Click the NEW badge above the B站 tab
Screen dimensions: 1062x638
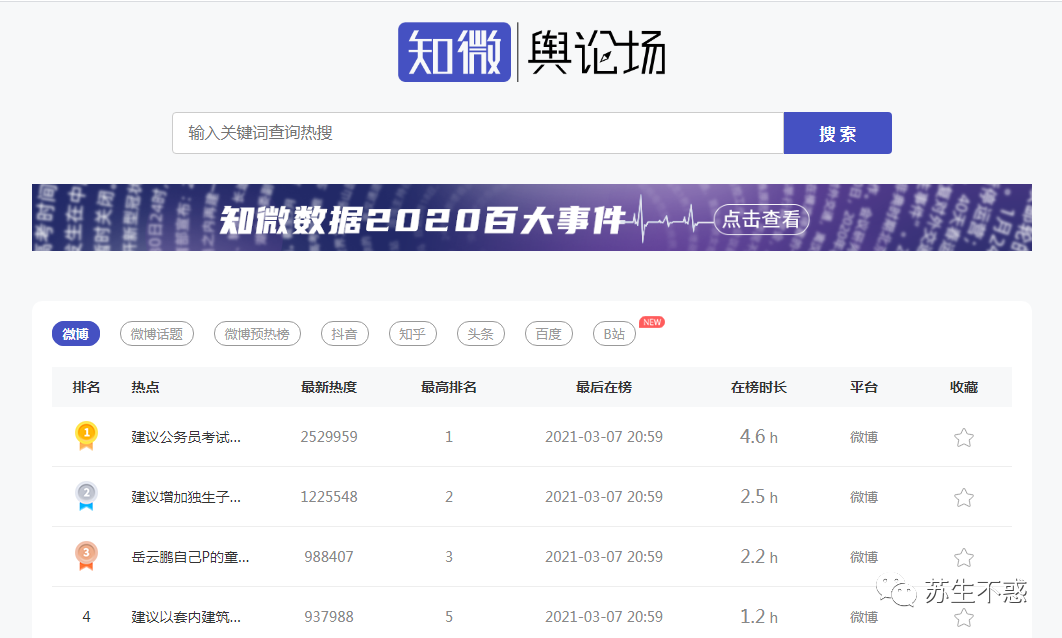click(650, 320)
